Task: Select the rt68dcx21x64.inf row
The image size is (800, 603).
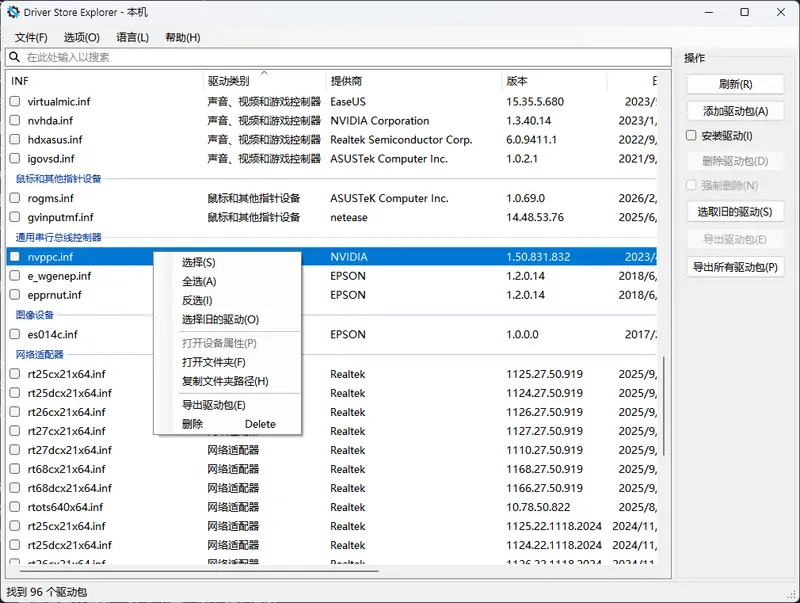Action: tap(332, 488)
